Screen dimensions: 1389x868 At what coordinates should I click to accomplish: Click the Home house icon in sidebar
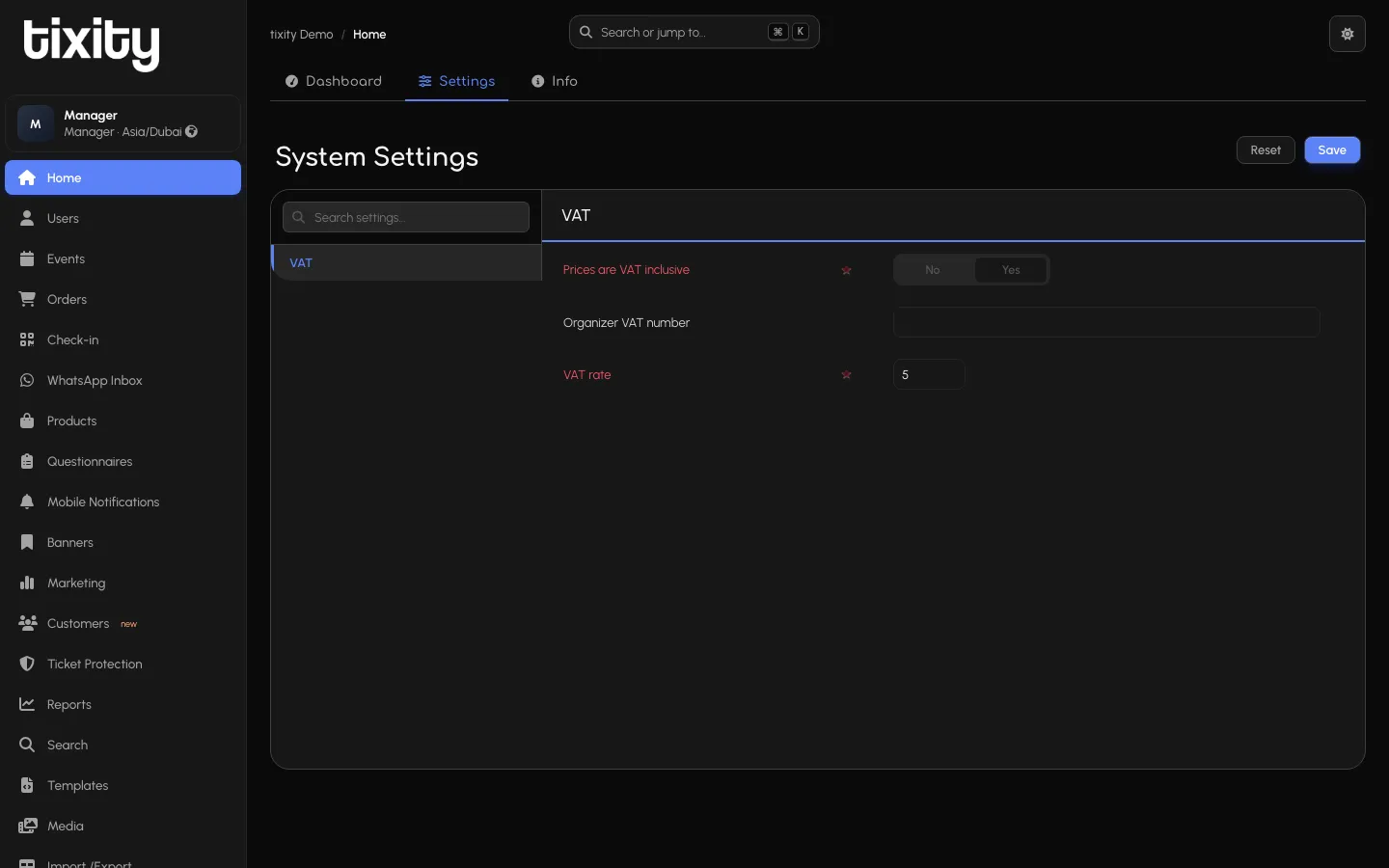pos(27,177)
